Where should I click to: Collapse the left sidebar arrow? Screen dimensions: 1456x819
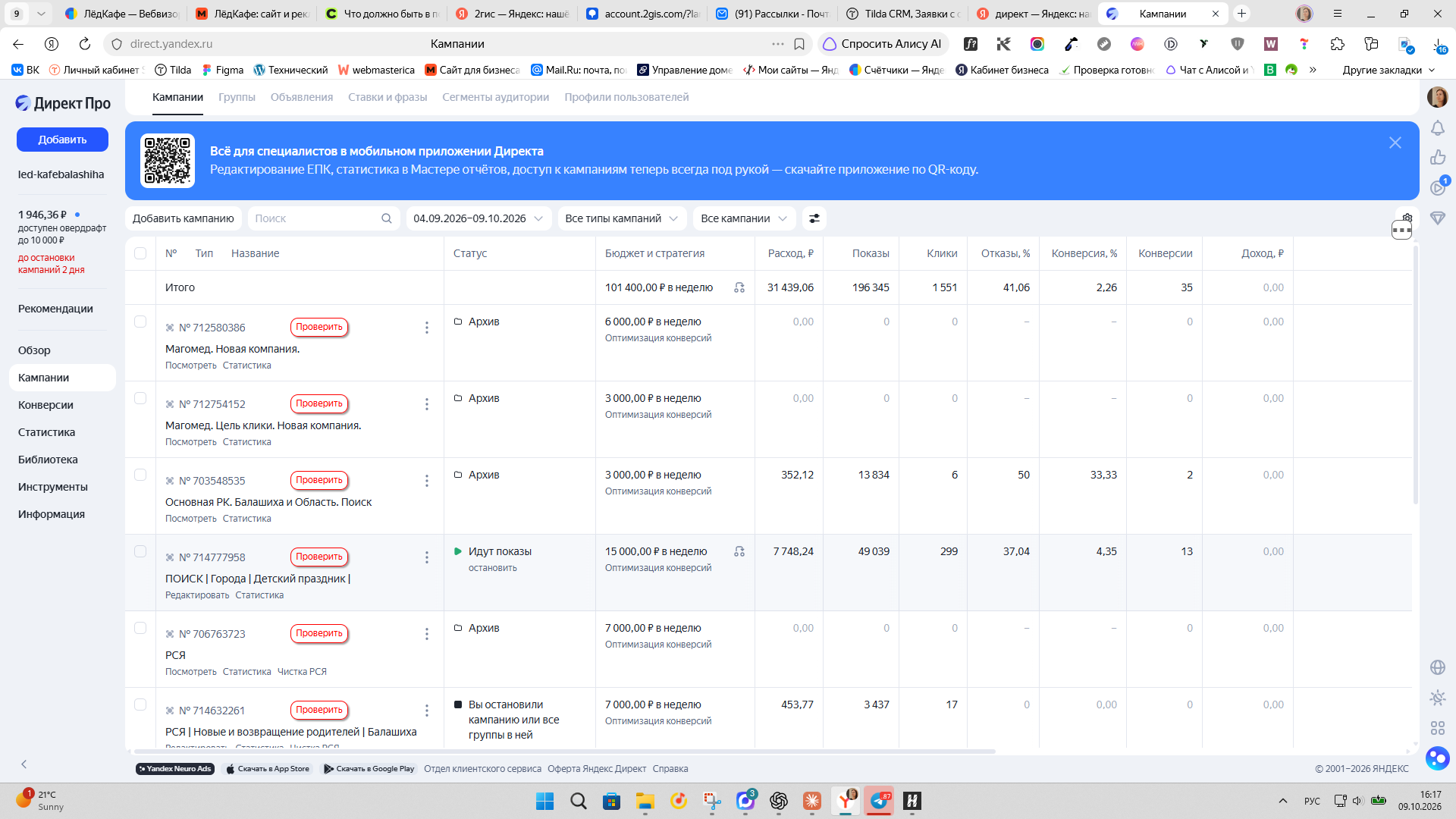24,764
